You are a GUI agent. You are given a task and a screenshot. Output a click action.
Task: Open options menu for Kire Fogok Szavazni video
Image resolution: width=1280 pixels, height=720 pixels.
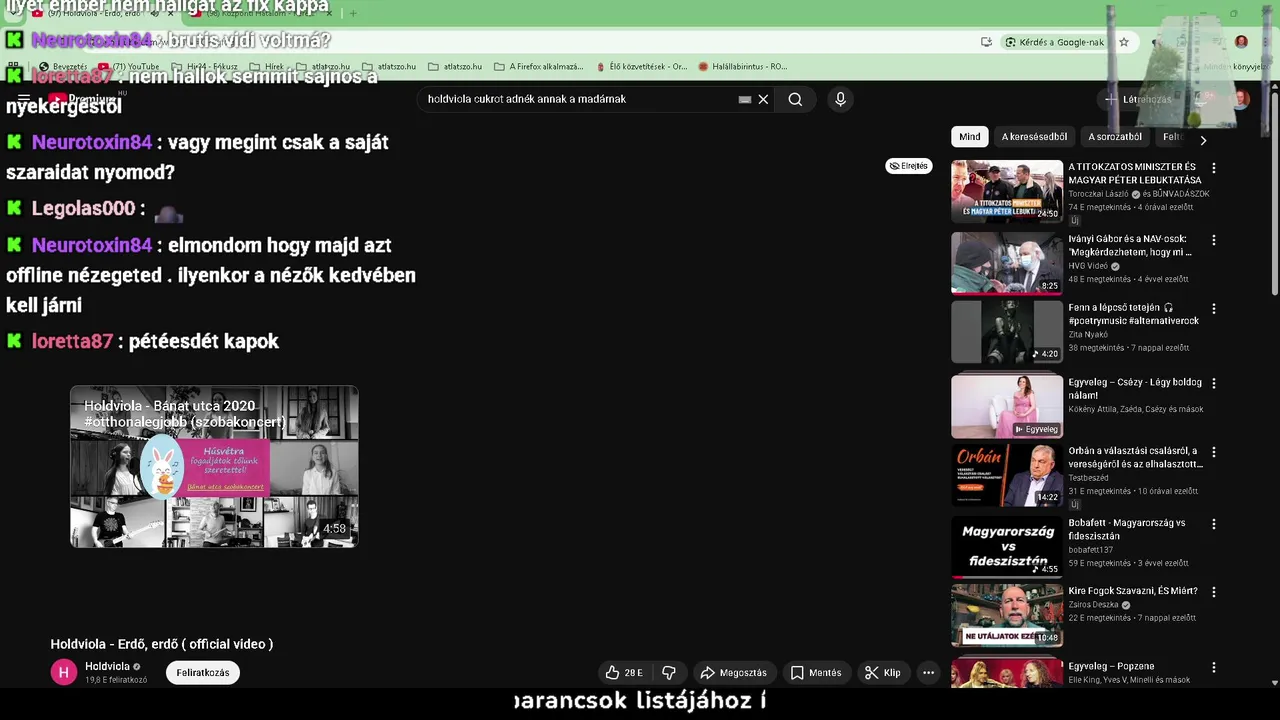(1214, 592)
